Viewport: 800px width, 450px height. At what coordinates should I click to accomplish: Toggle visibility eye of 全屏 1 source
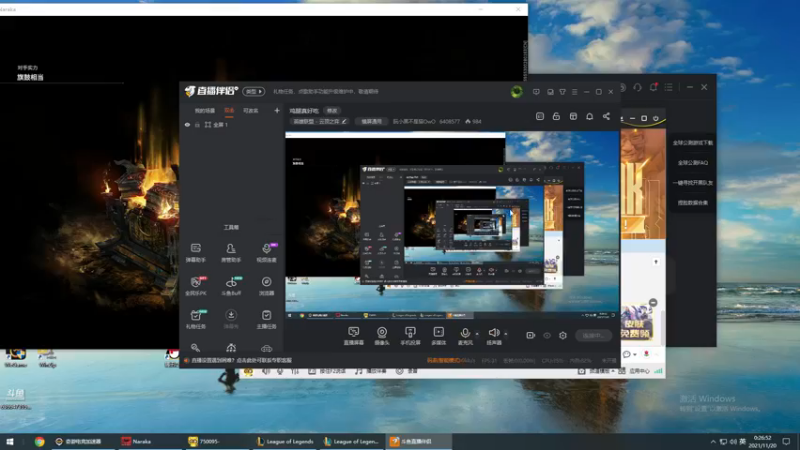point(187,125)
